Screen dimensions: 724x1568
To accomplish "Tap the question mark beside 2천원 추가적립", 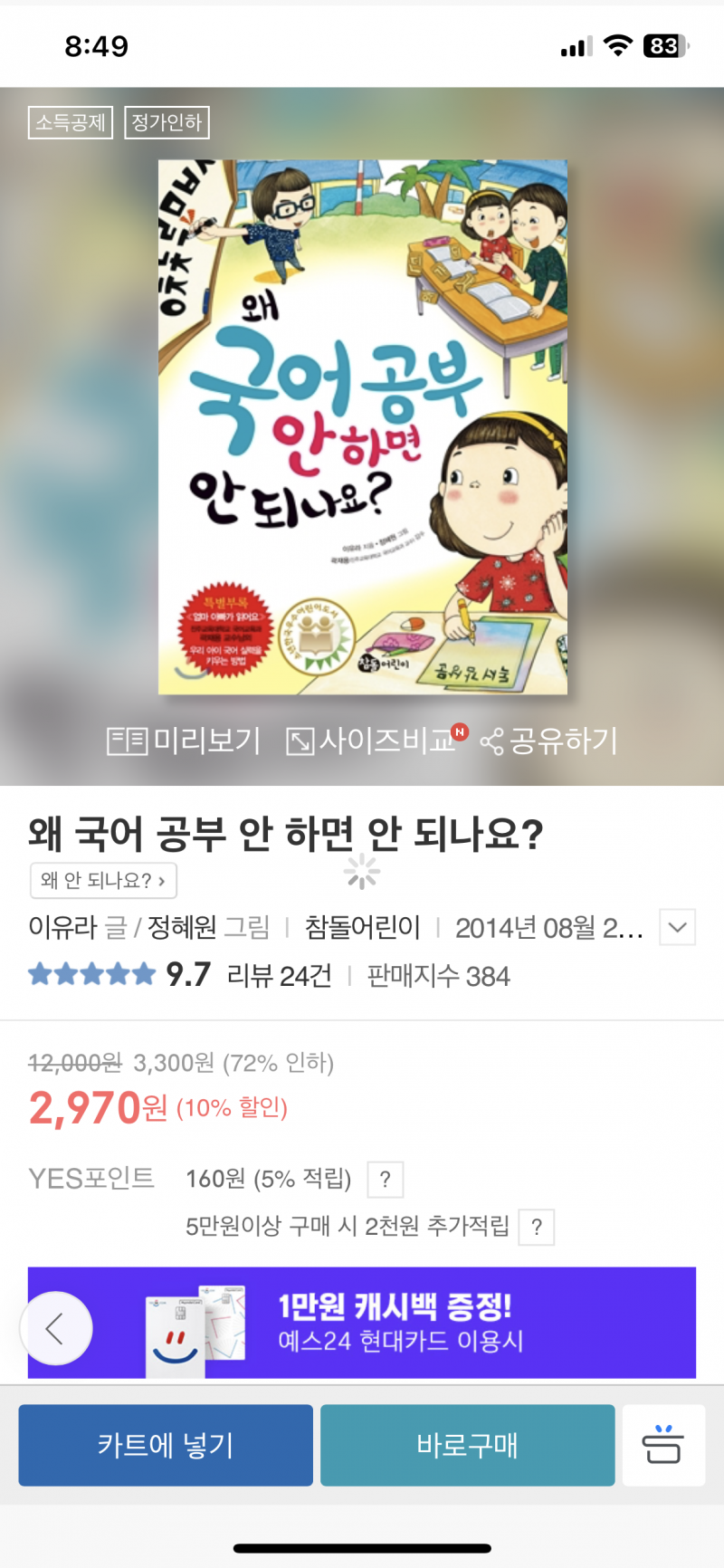I will click(x=537, y=1228).
